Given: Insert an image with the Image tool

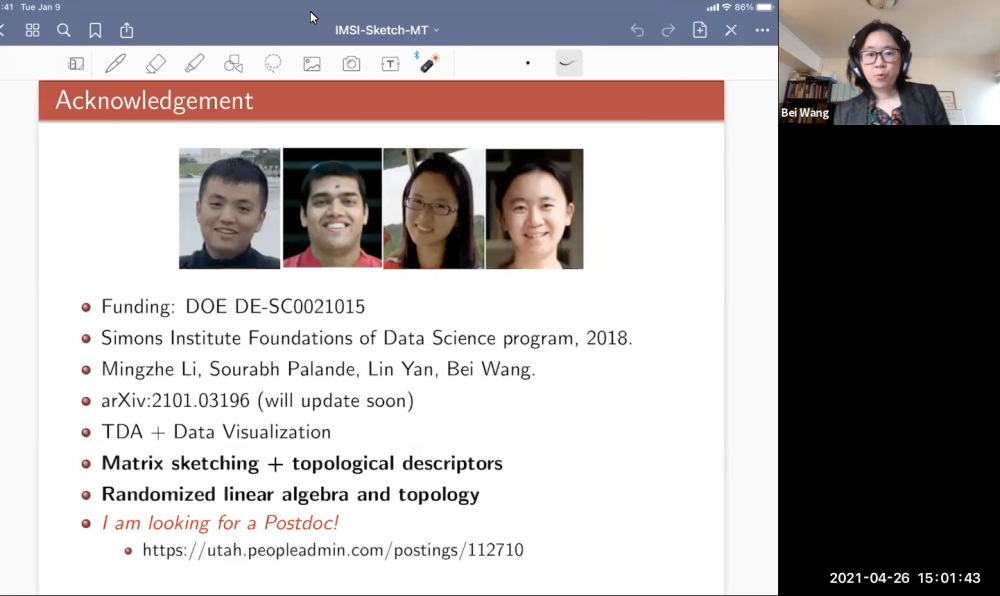Looking at the screenshot, I should click(312, 64).
